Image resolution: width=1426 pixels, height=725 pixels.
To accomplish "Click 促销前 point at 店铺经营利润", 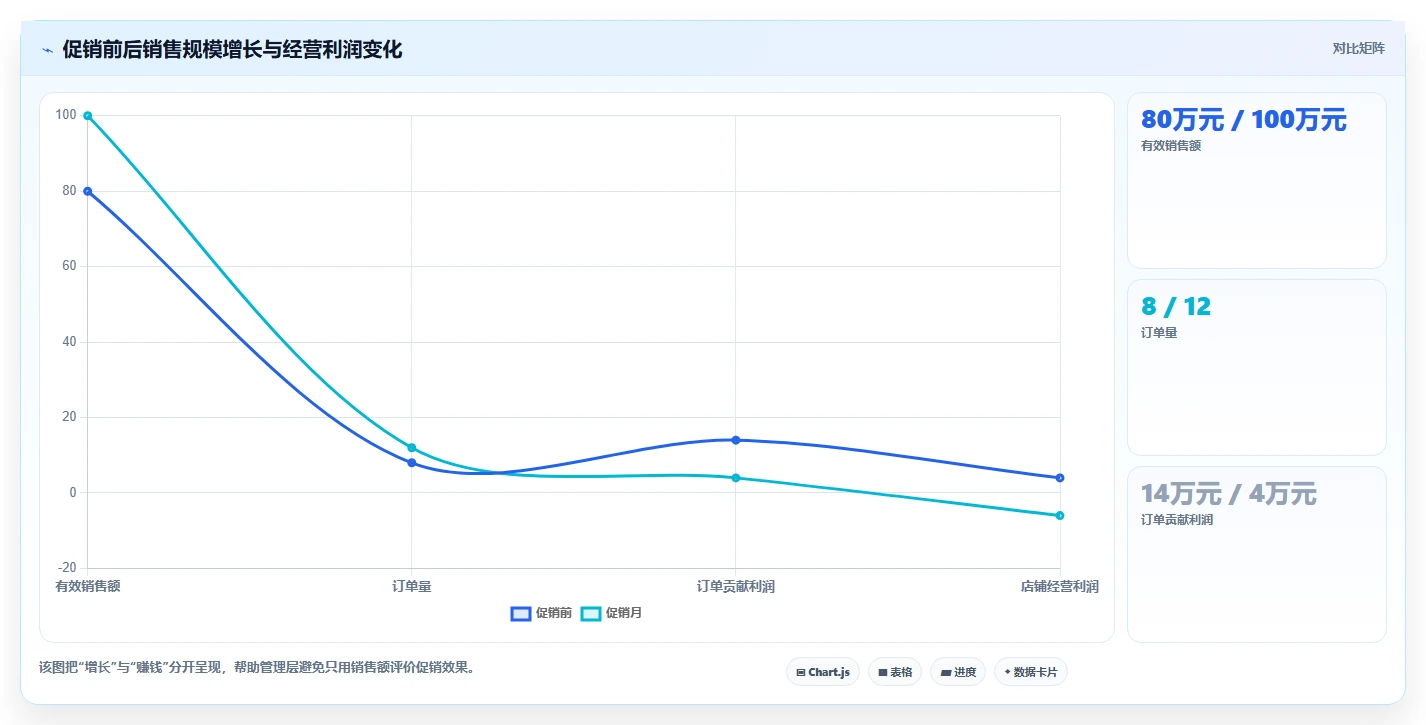I will point(1059,477).
